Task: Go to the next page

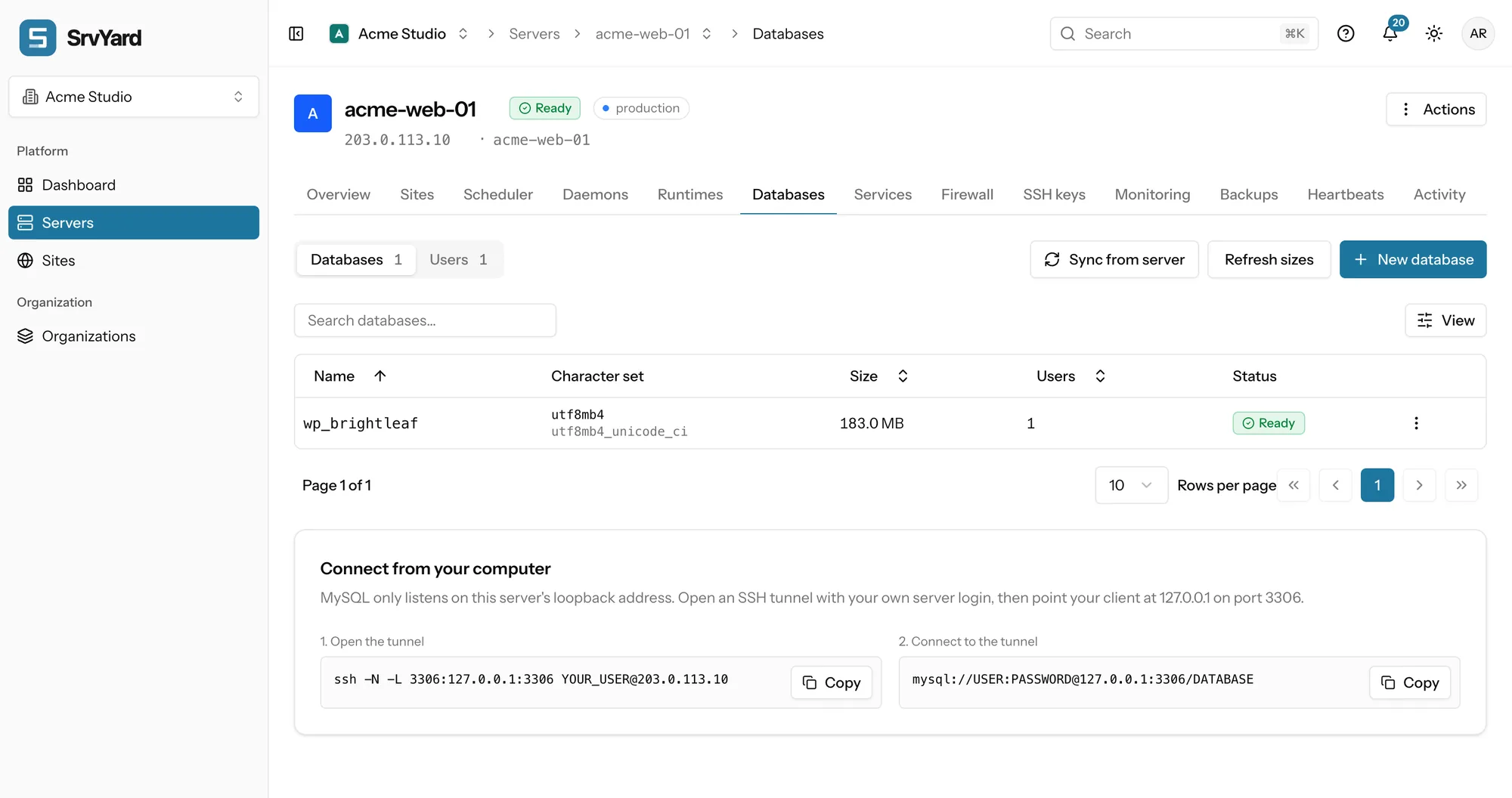Action: click(x=1419, y=485)
